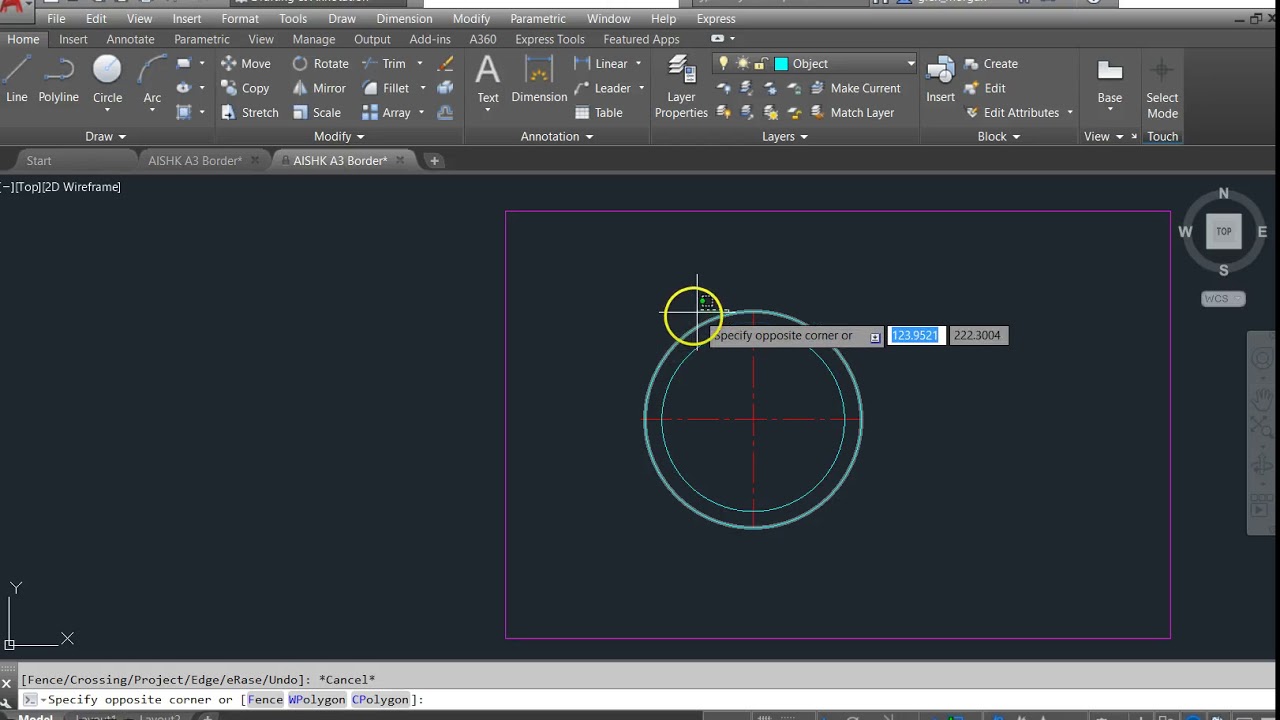Activate the Circle tool
The width and height of the screenshot is (1280, 720).
click(107, 78)
